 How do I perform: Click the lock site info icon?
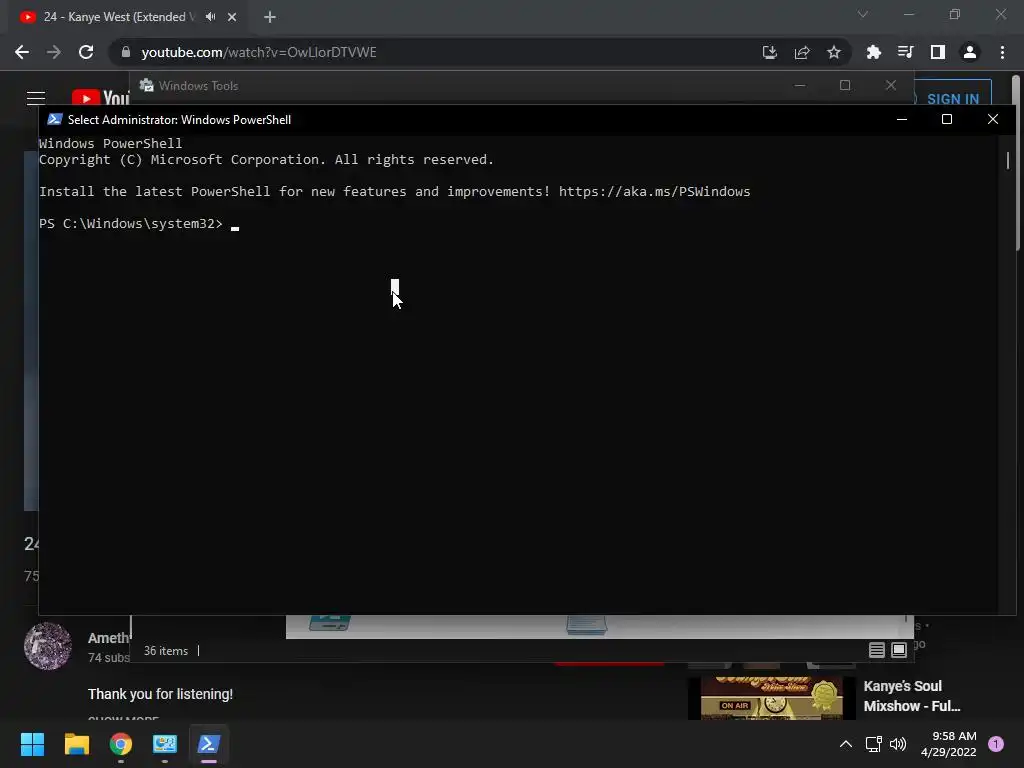click(126, 52)
